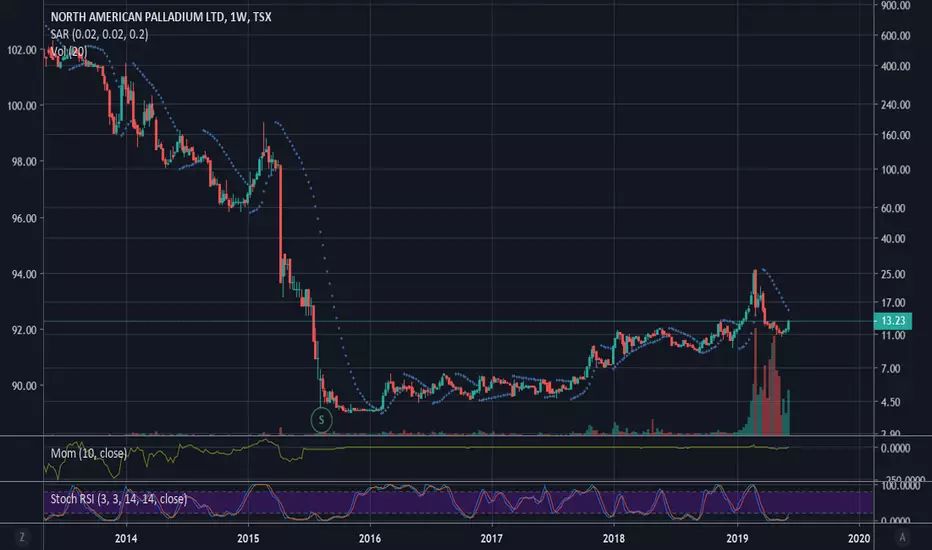Click the 2019 label on time axis

[737, 538]
